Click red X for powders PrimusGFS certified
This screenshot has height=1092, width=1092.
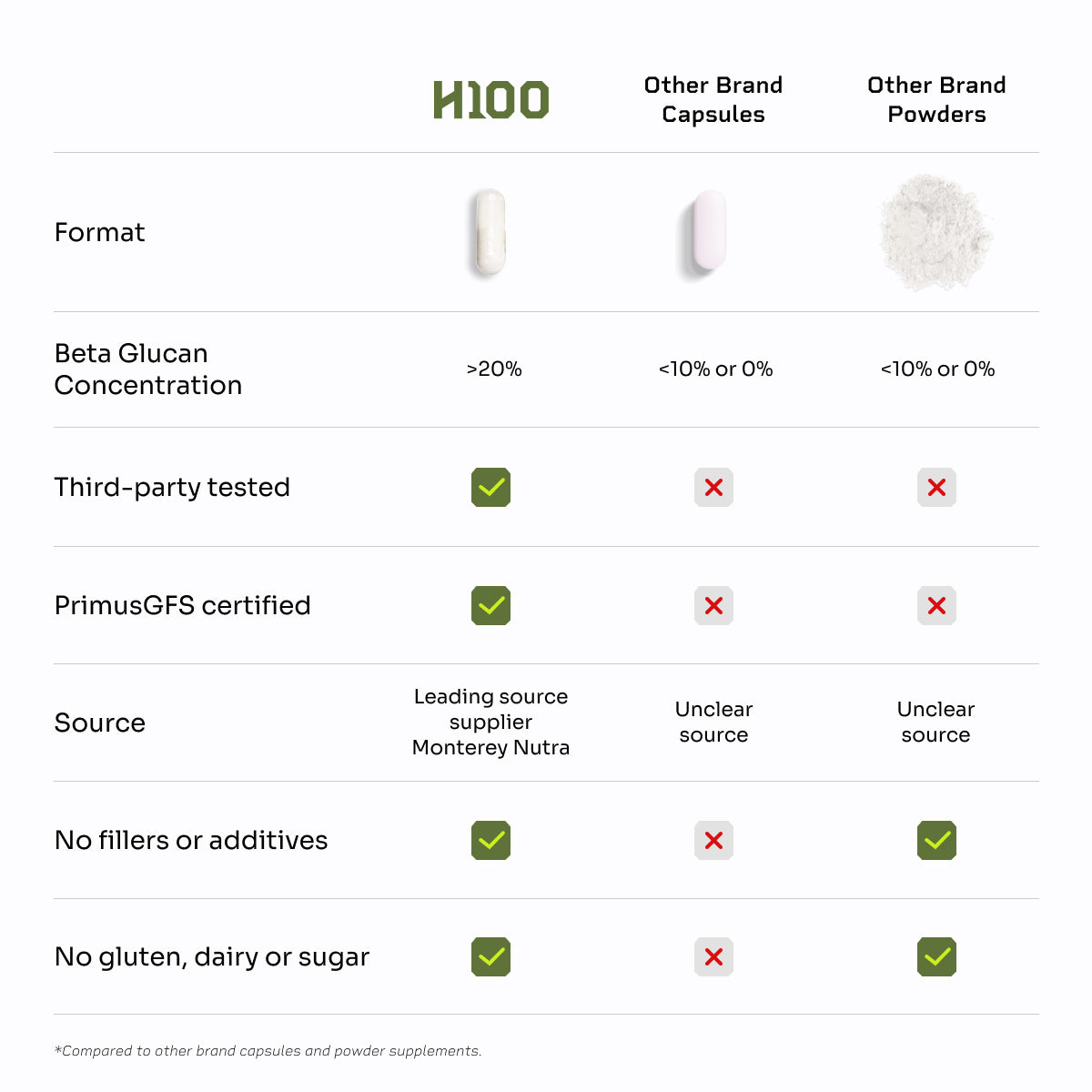coord(936,605)
